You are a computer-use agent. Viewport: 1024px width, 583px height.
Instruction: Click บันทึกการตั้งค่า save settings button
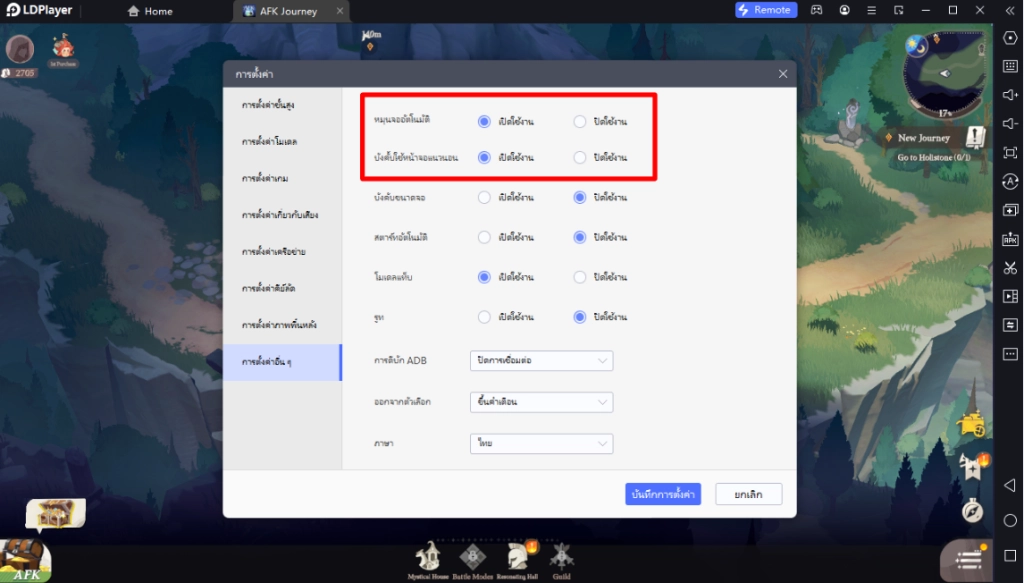[x=663, y=494]
